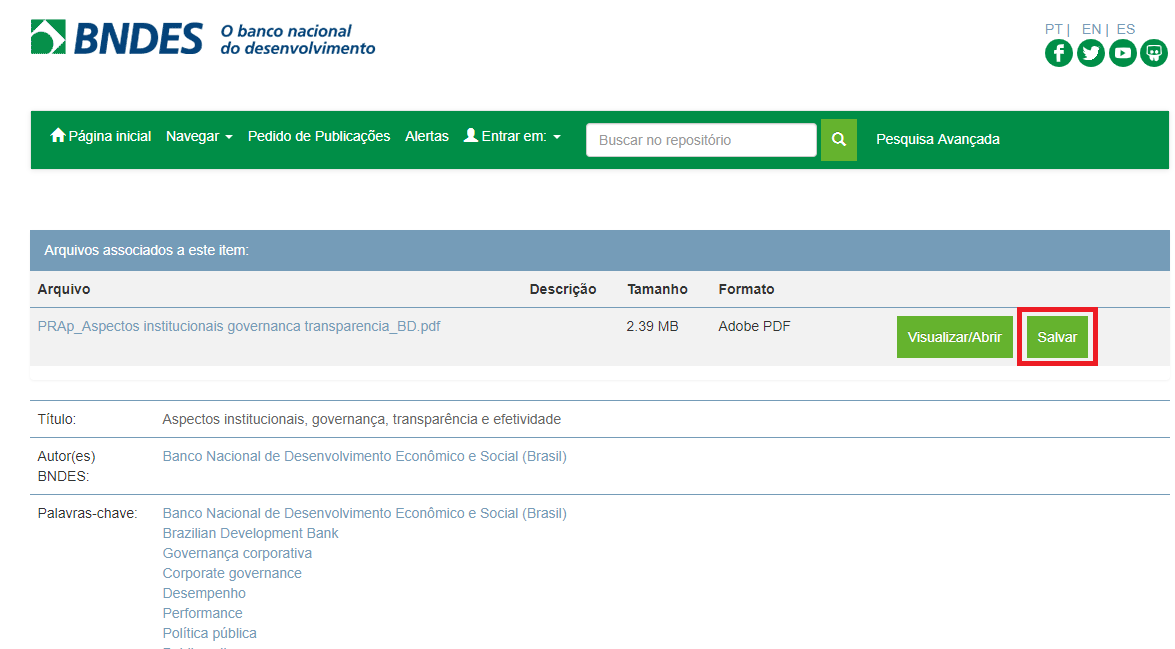Expand the Entrar em login dropdown

click(x=512, y=136)
